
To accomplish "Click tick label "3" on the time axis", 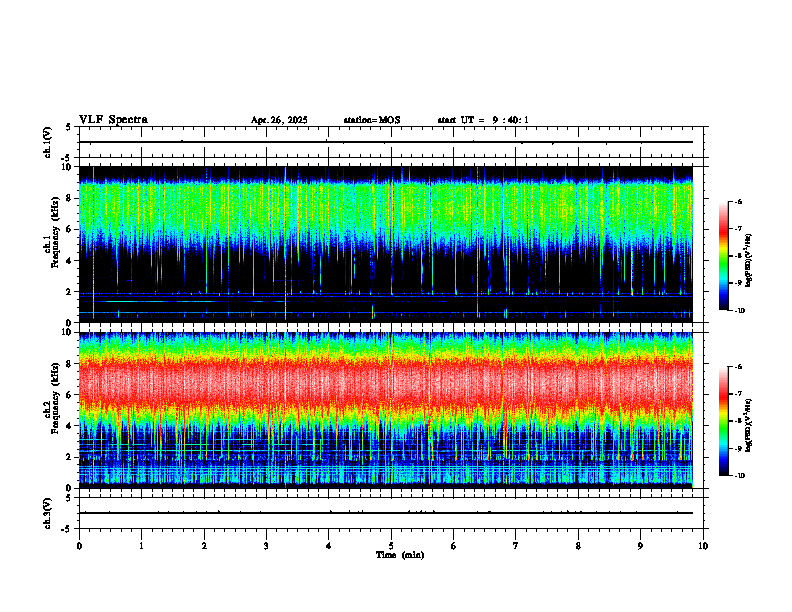I will pyautogui.click(x=266, y=546).
